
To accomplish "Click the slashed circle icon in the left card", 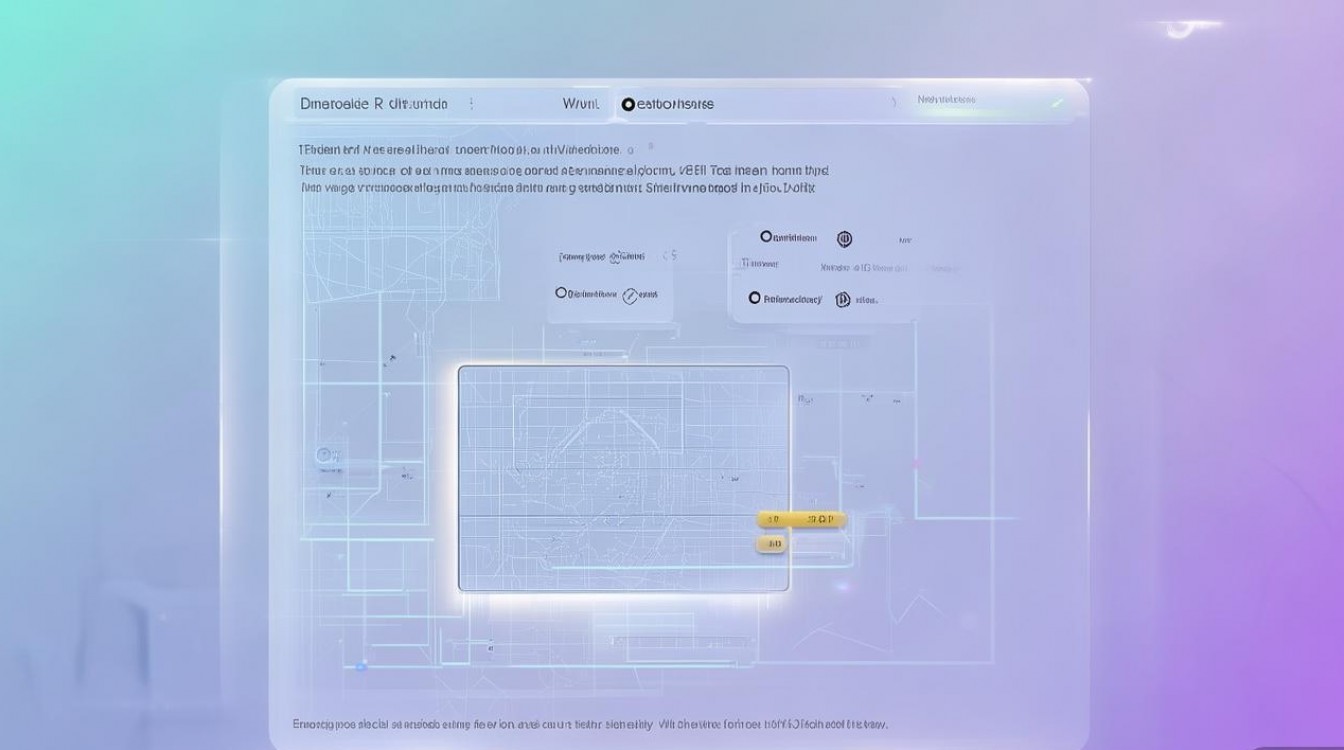I will tap(630, 295).
